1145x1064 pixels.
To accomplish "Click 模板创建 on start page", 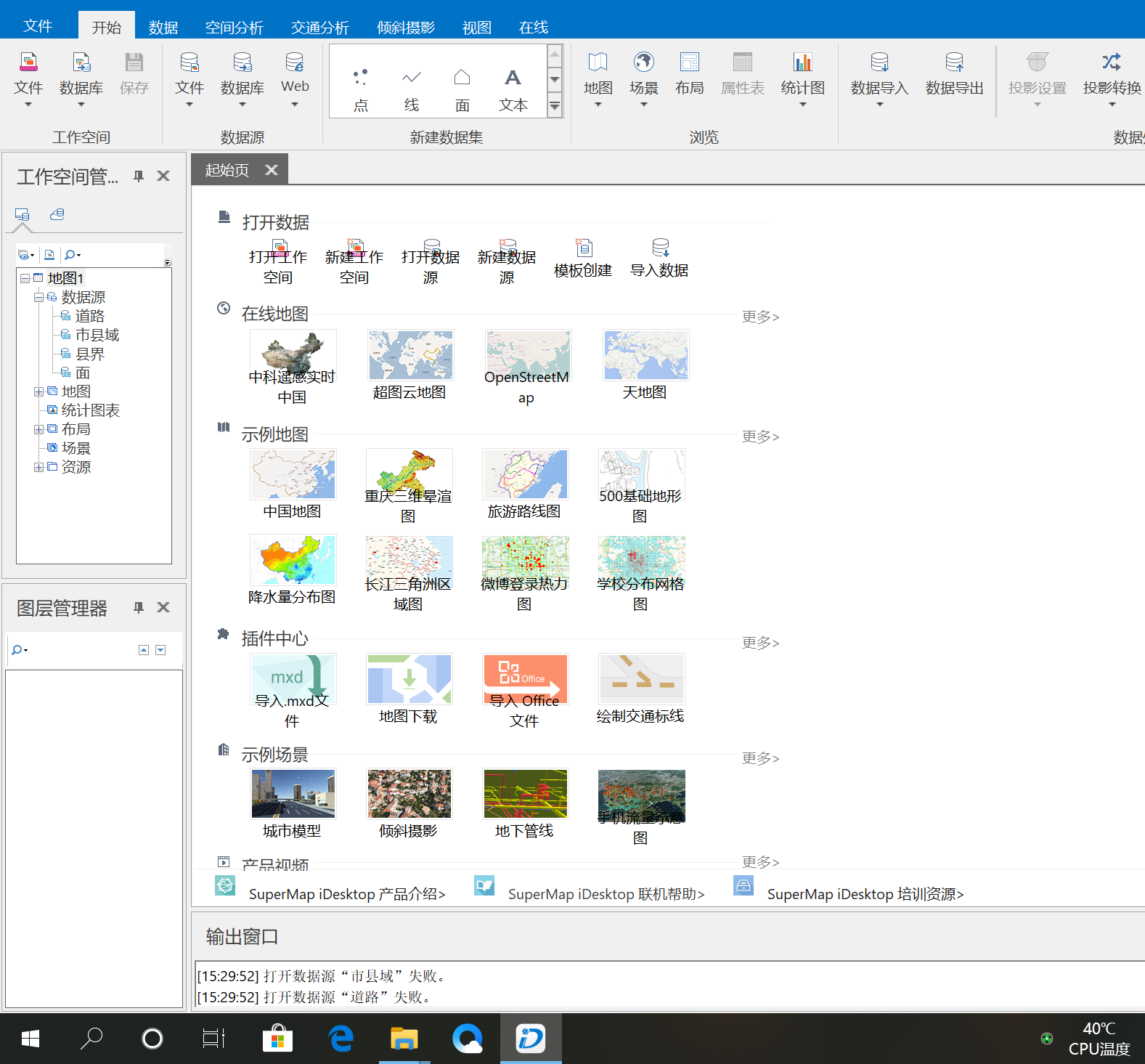I will point(583,259).
